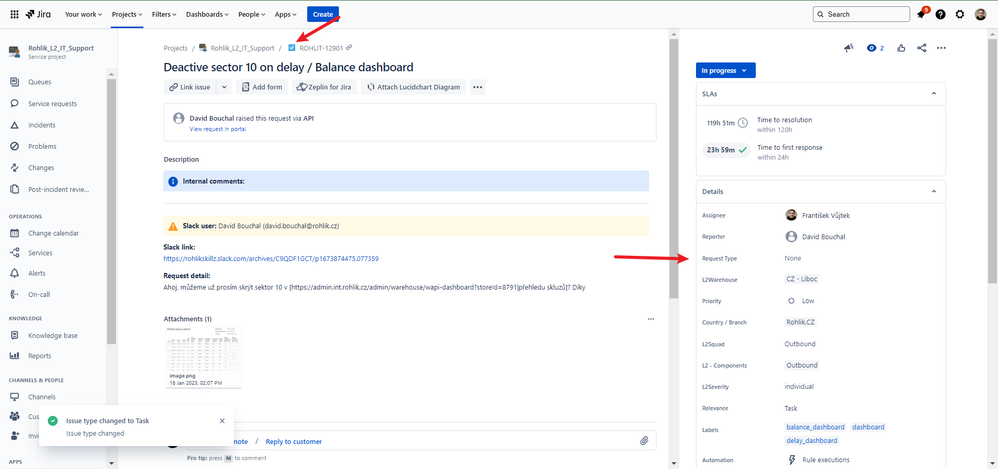Open more toolbar actions ellipsis button

click(x=478, y=87)
